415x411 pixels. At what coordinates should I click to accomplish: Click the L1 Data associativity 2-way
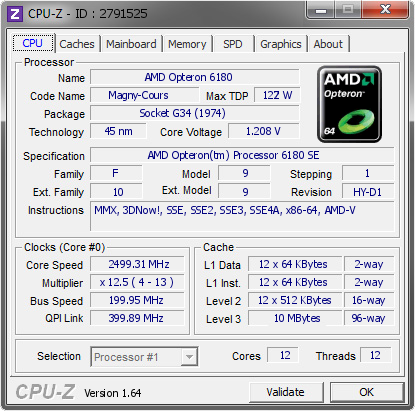point(369,264)
